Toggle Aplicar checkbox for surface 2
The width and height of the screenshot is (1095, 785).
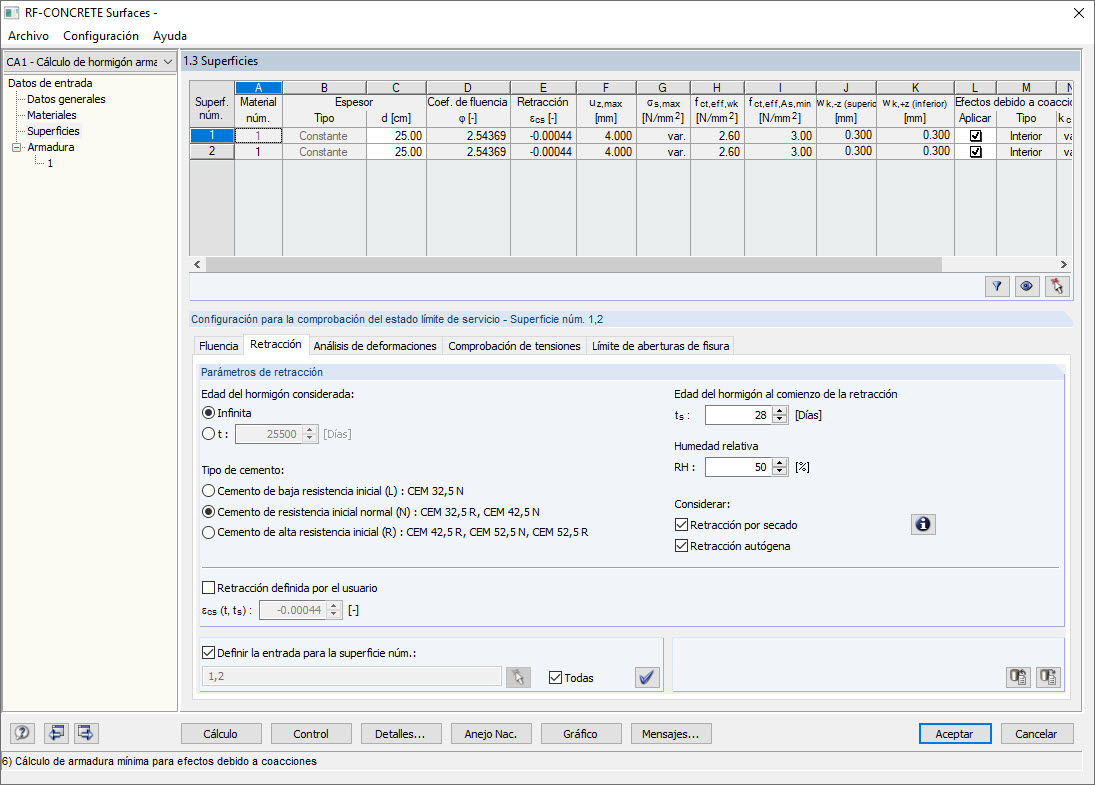click(976, 152)
